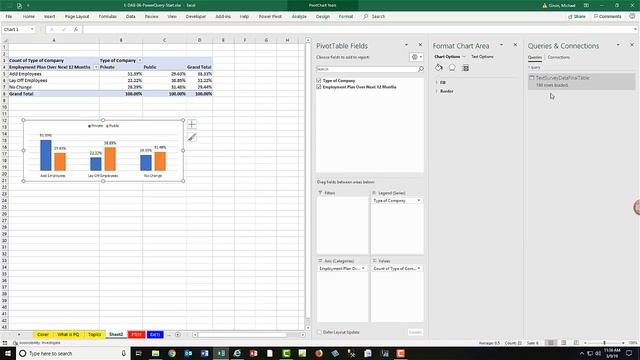Switch to the Cover sheet tab
The height and width of the screenshot is (360, 640).
43,335
